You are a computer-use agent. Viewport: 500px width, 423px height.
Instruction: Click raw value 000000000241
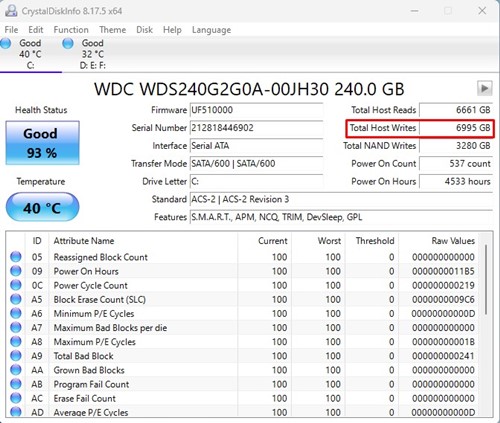pyautogui.click(x=443, y=356)
